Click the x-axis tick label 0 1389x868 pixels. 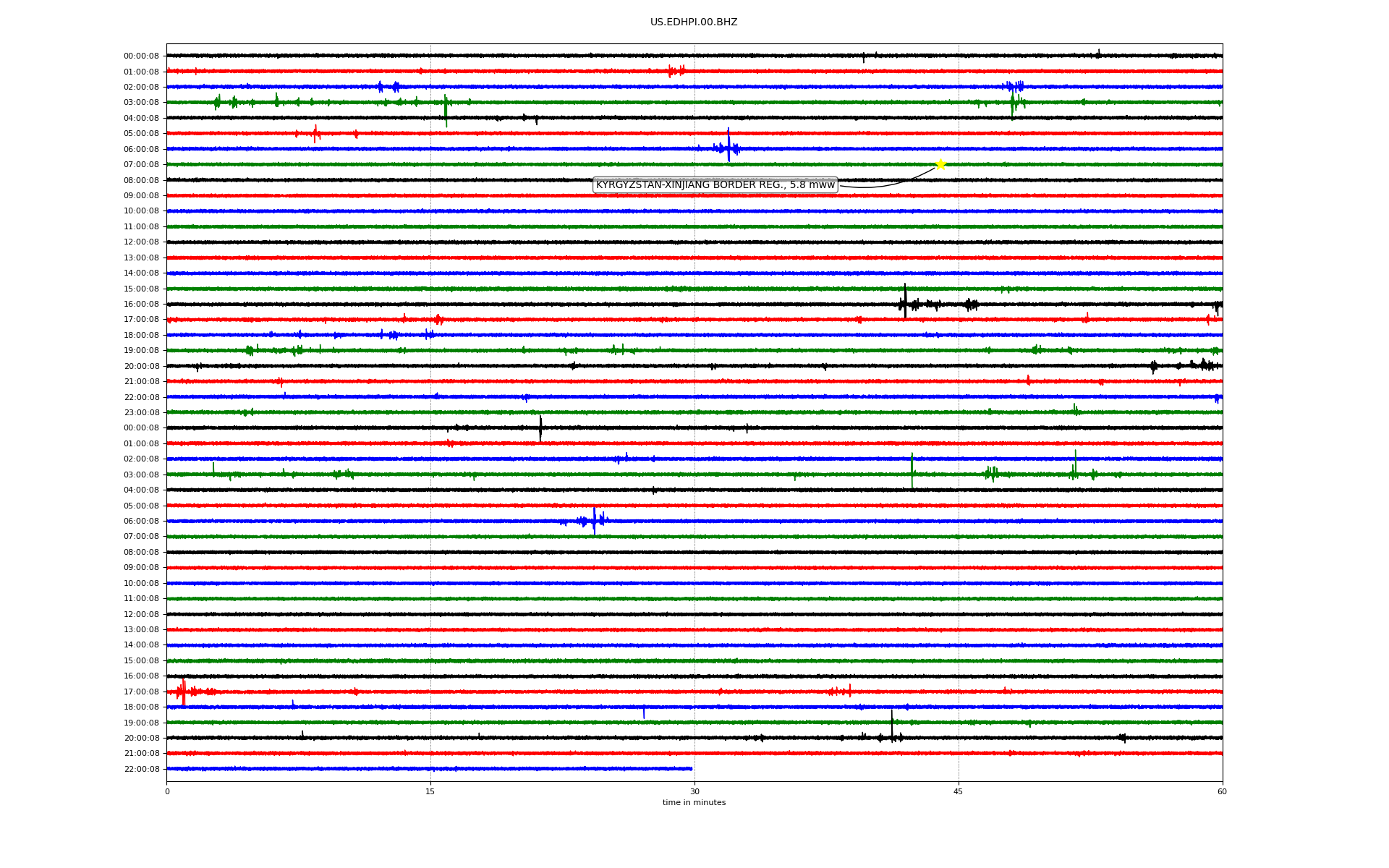(167, 791)
